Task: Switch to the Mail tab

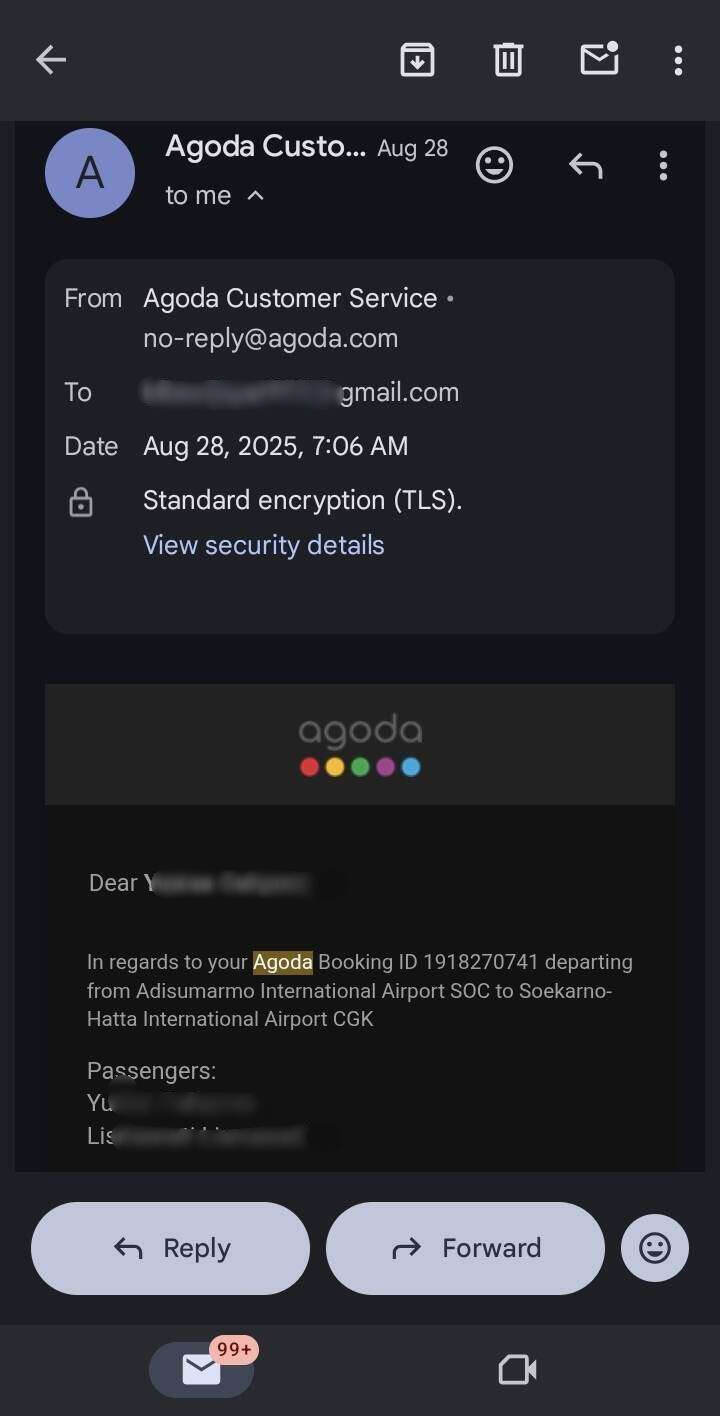Action: coord(202,1369)
